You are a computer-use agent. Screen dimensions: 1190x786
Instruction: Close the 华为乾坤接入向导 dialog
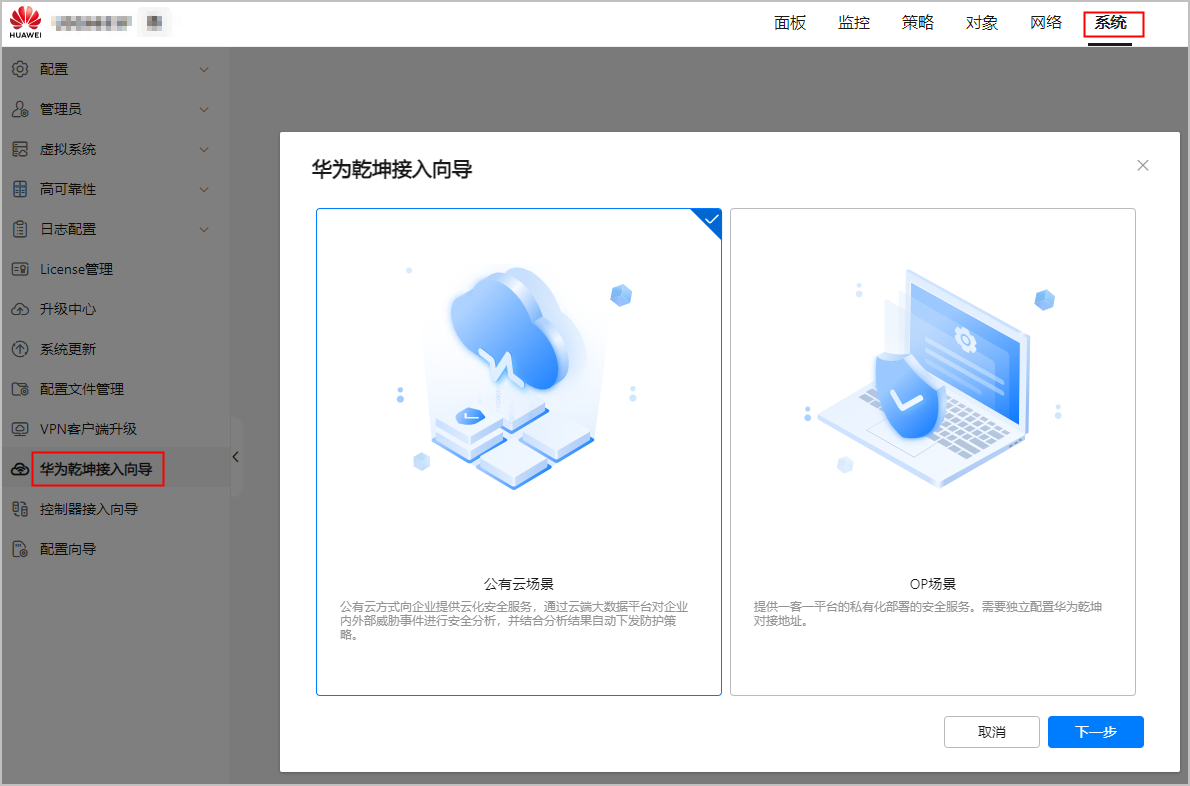[1143, 165]
